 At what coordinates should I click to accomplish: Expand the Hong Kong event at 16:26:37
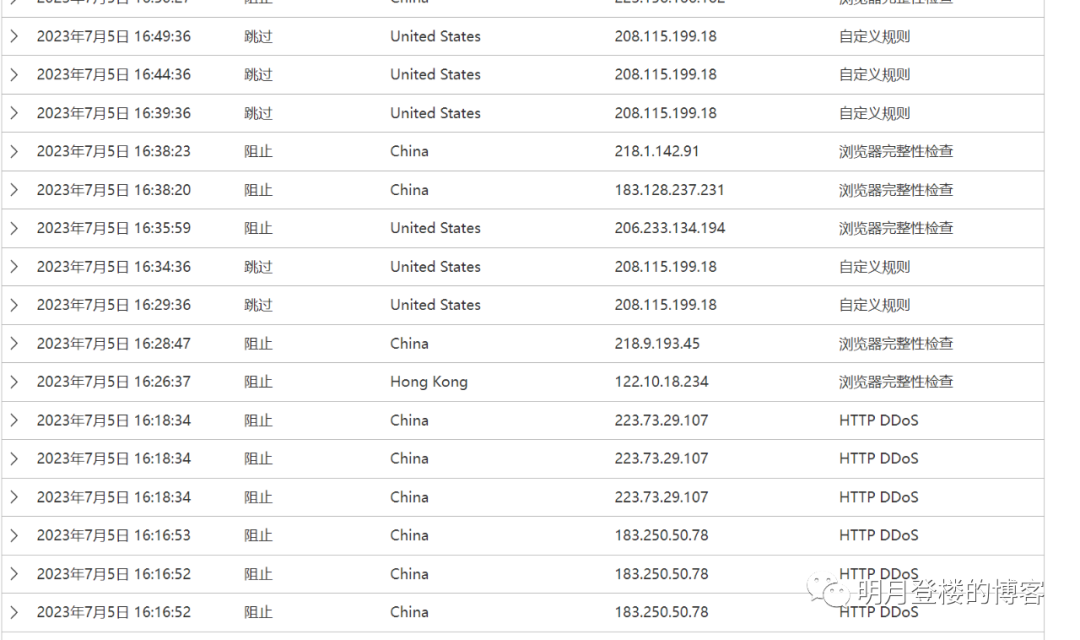[x=14, y=381]
